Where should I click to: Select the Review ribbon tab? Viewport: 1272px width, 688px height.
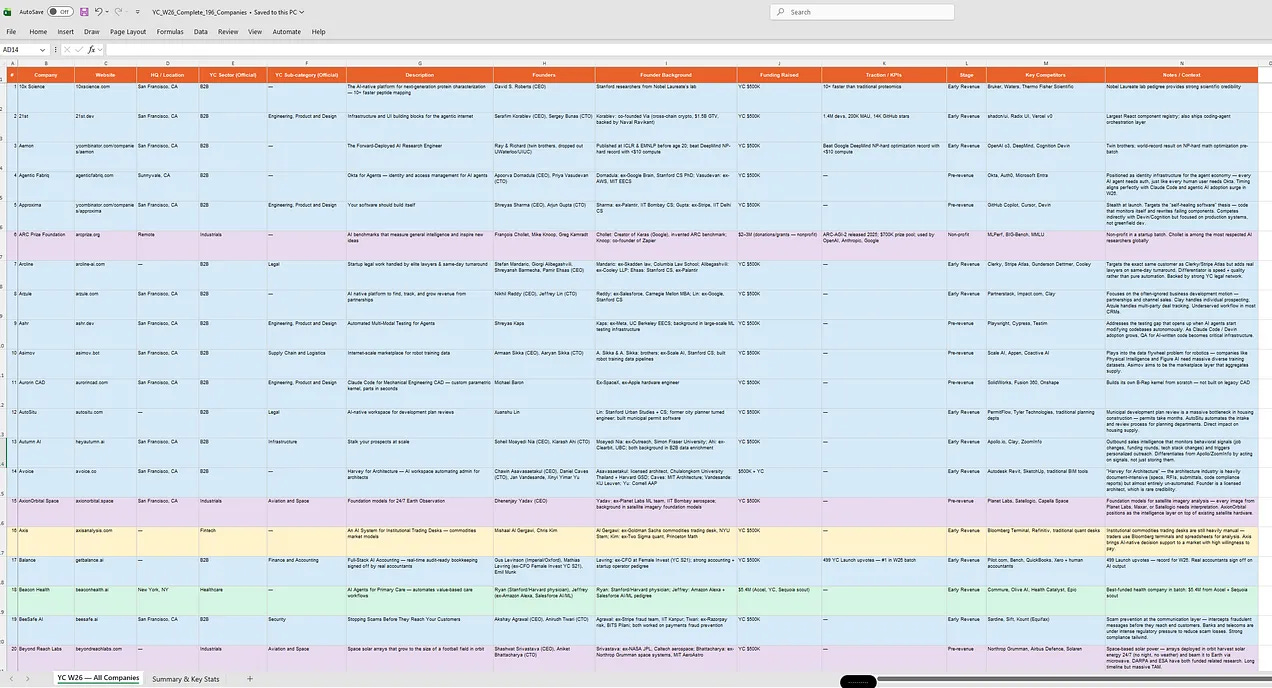(228, 32)
